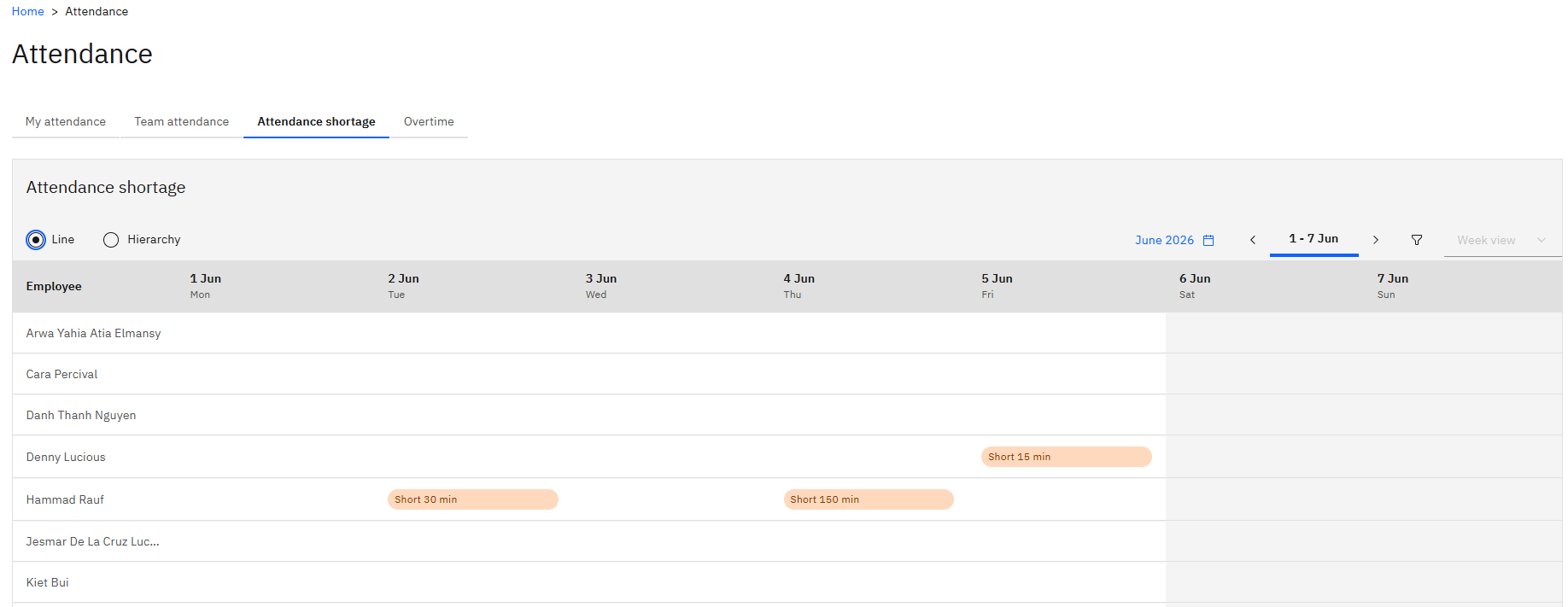Go to the next week arrow
This screenshot has width=1568, height=607.
click(1376, 240)
